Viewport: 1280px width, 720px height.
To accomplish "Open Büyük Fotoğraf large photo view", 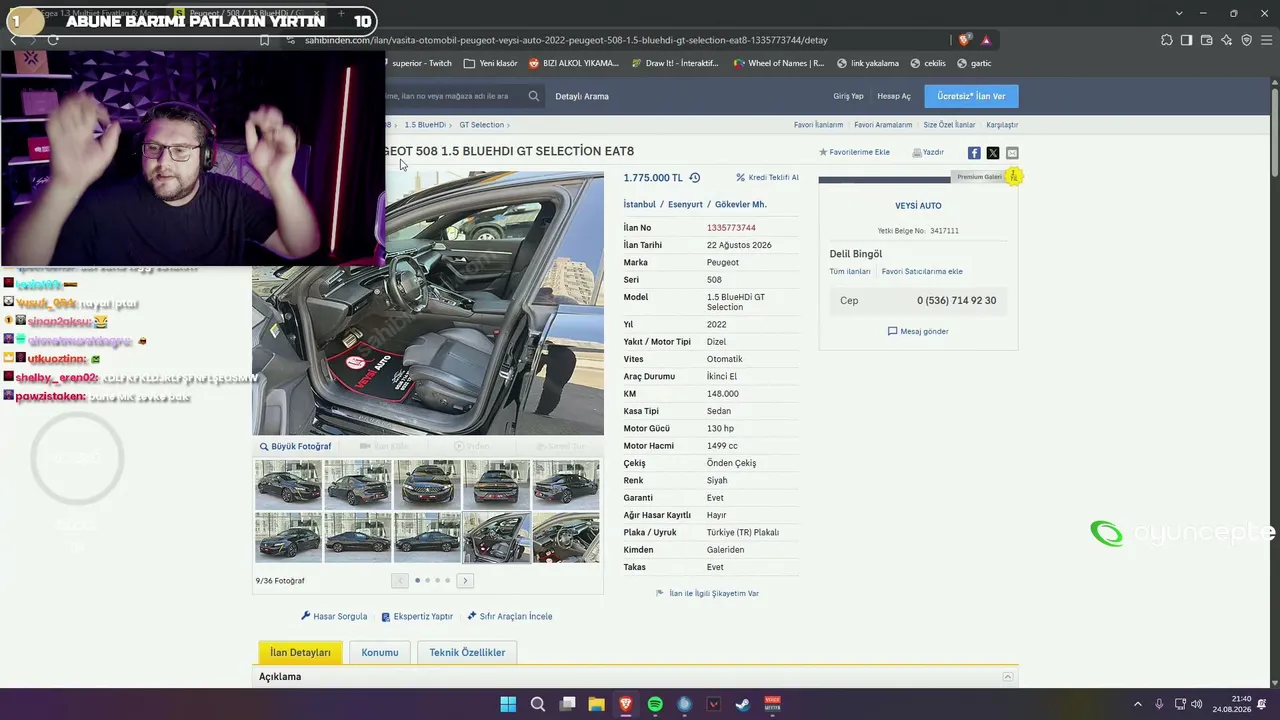I will [x=295, y=446].
